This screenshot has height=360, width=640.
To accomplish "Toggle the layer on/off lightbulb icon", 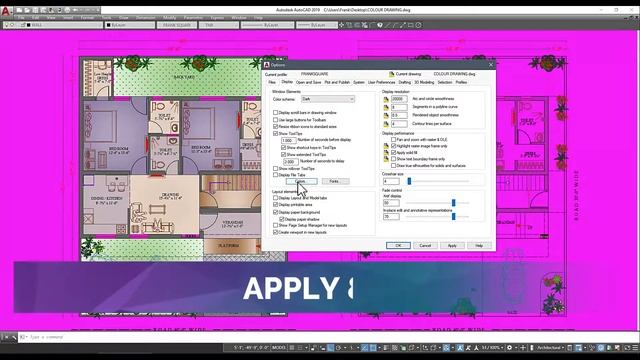I will 7,25.
